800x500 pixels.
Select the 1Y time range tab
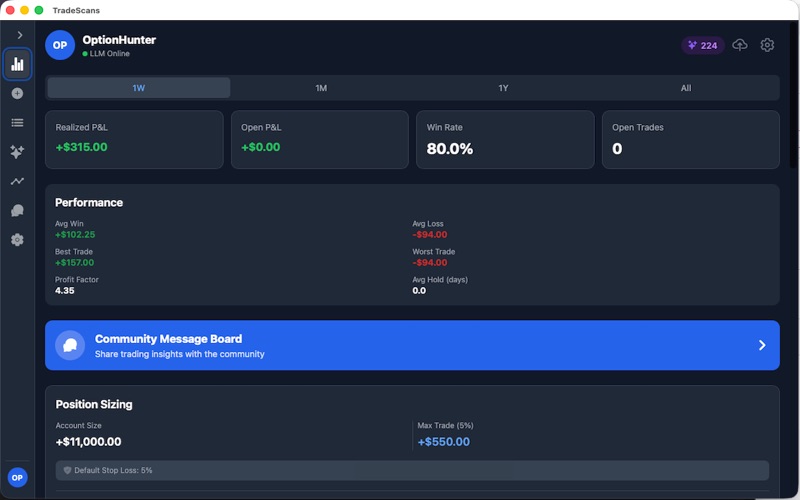[504, 88]
